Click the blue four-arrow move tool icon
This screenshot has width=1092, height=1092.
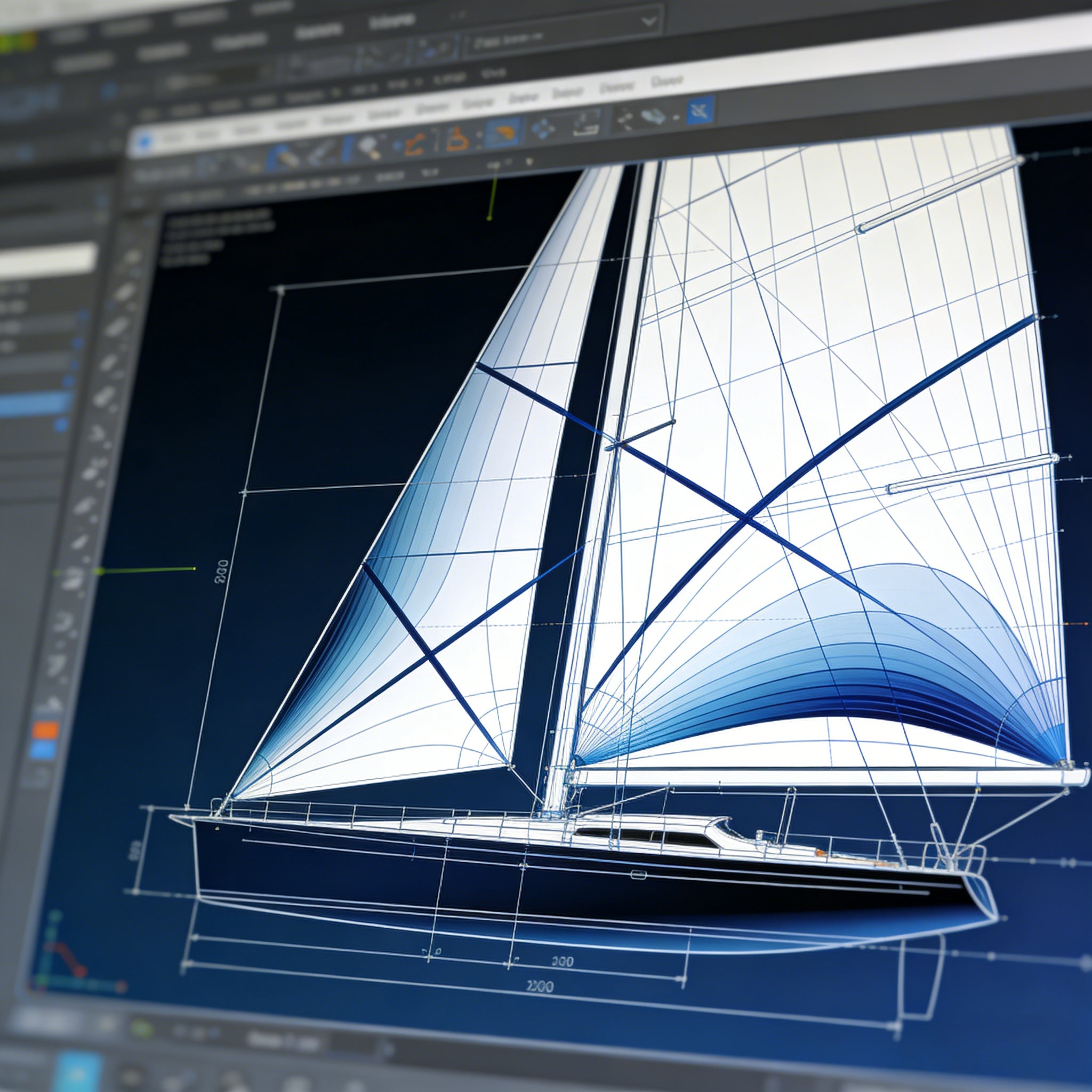point(544,129)
